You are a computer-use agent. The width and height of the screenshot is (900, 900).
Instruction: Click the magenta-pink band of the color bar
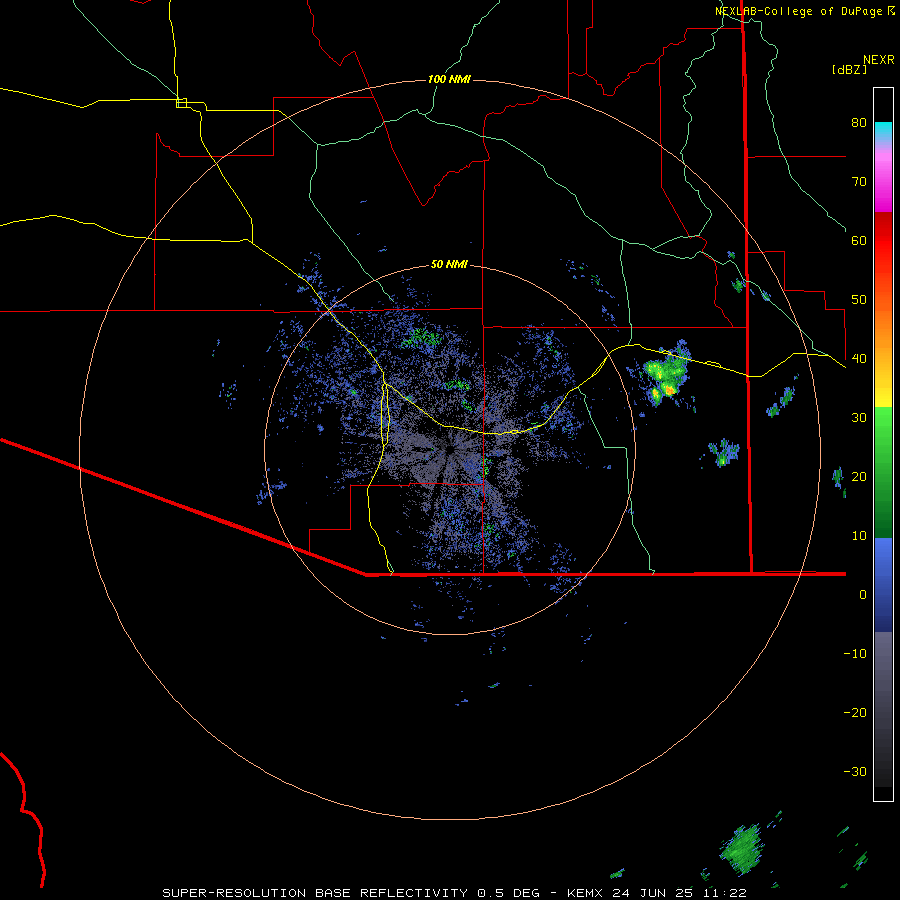pyautogui.click(x=883, y=178)
